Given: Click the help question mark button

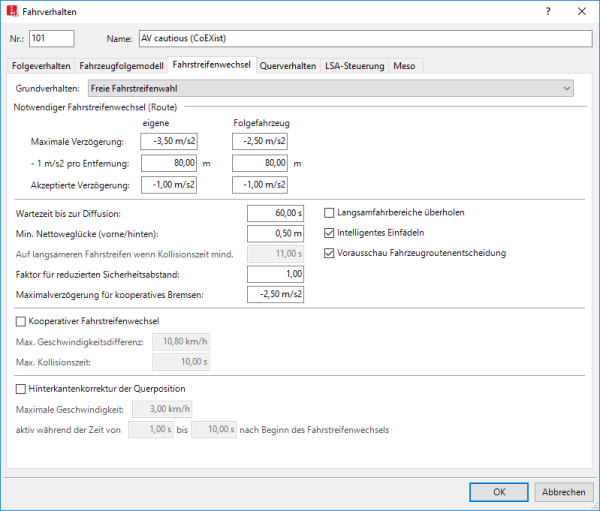Looking at the screenshot, I should (x=546, y=11).
